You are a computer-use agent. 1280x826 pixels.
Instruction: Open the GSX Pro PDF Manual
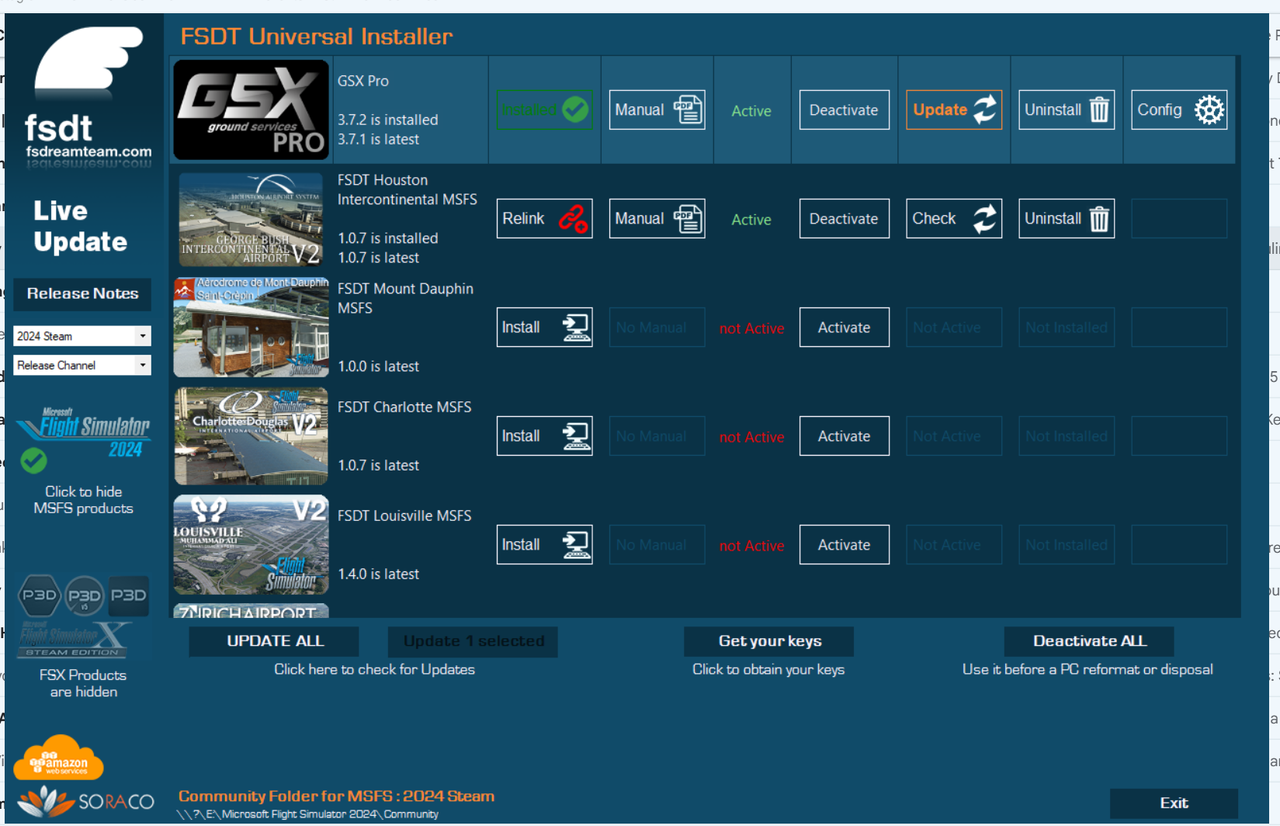(657, 110)
